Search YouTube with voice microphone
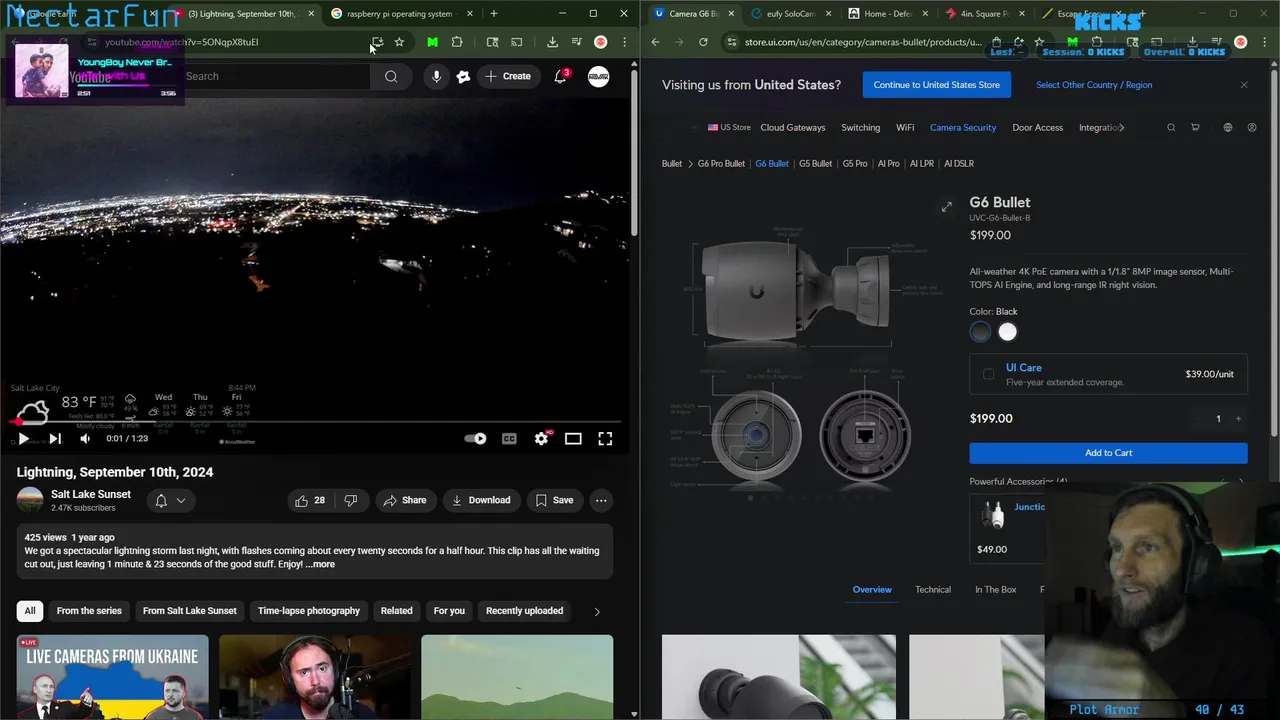Image resolution: width=1280 pixels, height=720 pixels. point(436,76)
